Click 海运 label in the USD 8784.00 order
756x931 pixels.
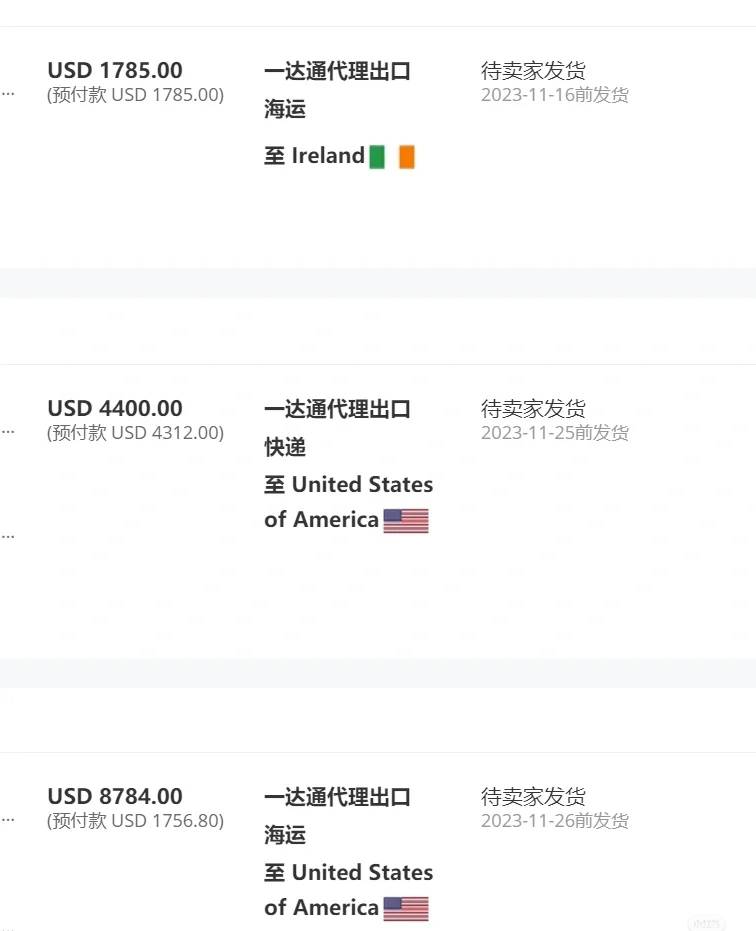pyautogui.click(x=285, y=835)
